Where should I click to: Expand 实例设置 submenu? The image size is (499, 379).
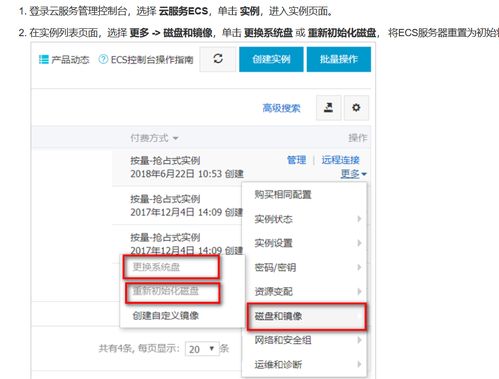click(x=304, y=243)
